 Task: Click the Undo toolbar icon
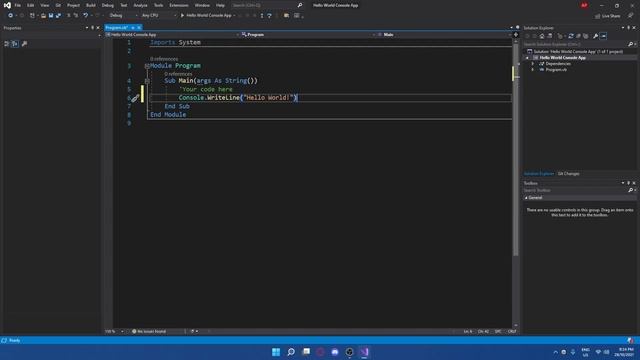(85, 16)
